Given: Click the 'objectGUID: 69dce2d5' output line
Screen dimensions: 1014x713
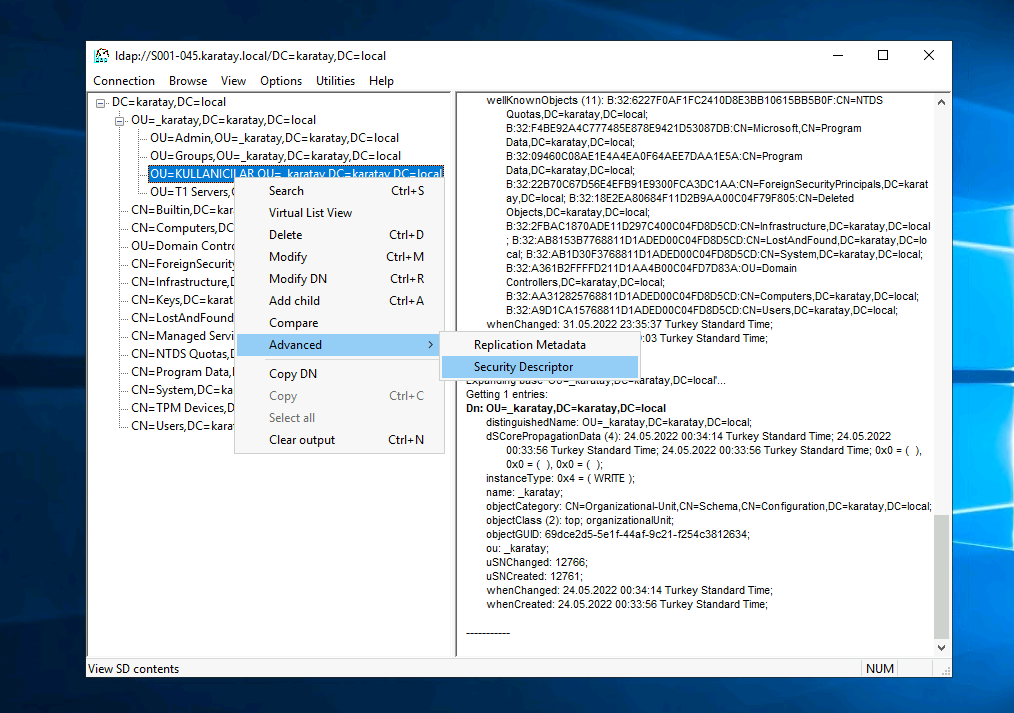Looking at the screenshot, I should [x=618, y=535].
